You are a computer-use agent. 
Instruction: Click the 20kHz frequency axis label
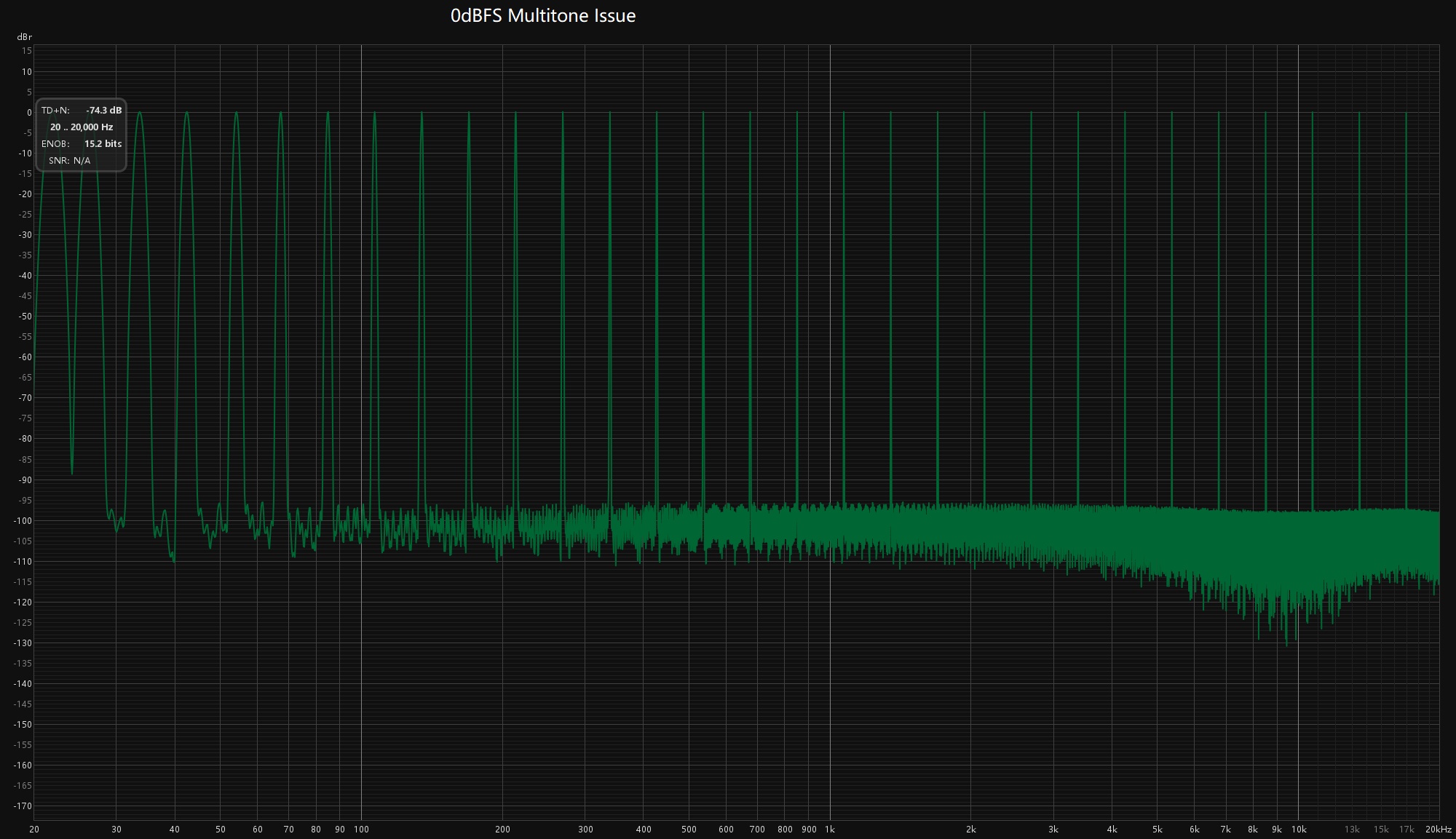pos(1439,830)
